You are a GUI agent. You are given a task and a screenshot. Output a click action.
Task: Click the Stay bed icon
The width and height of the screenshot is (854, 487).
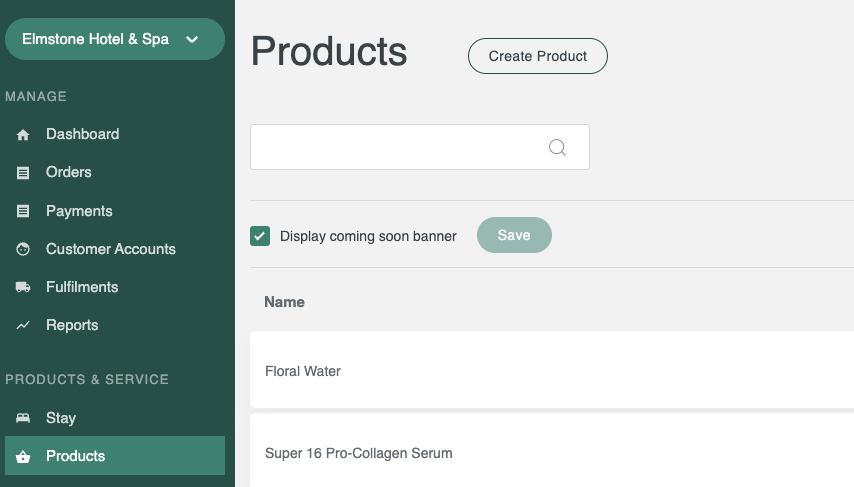(23, 418)
